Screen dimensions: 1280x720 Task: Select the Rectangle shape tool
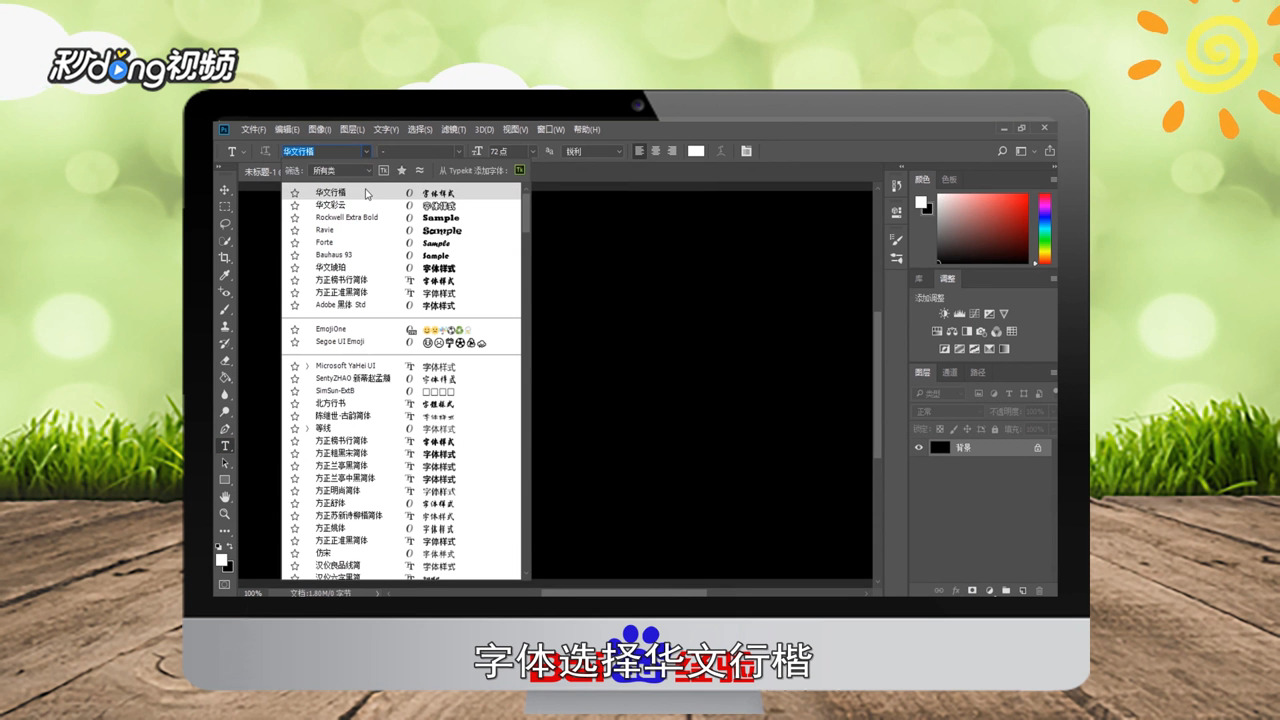click(x=225, y=480)
